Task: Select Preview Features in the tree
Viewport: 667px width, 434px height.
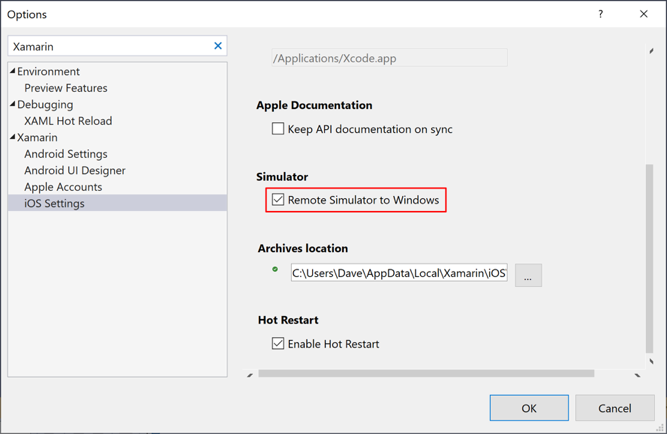Action: [66, 88]
